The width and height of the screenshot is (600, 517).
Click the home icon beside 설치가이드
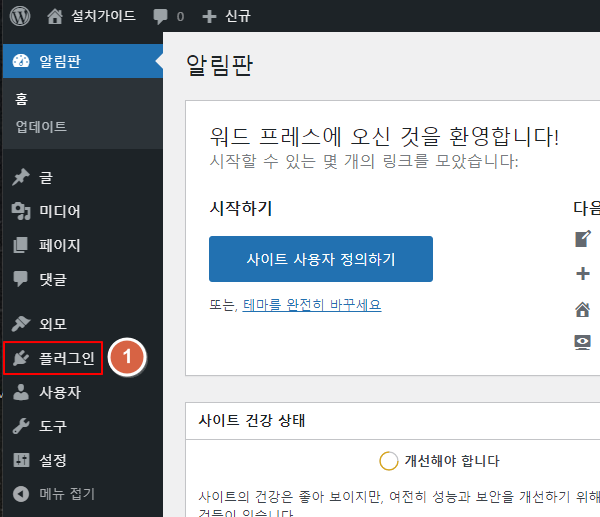pyautogui.click(x=55, y=16)
